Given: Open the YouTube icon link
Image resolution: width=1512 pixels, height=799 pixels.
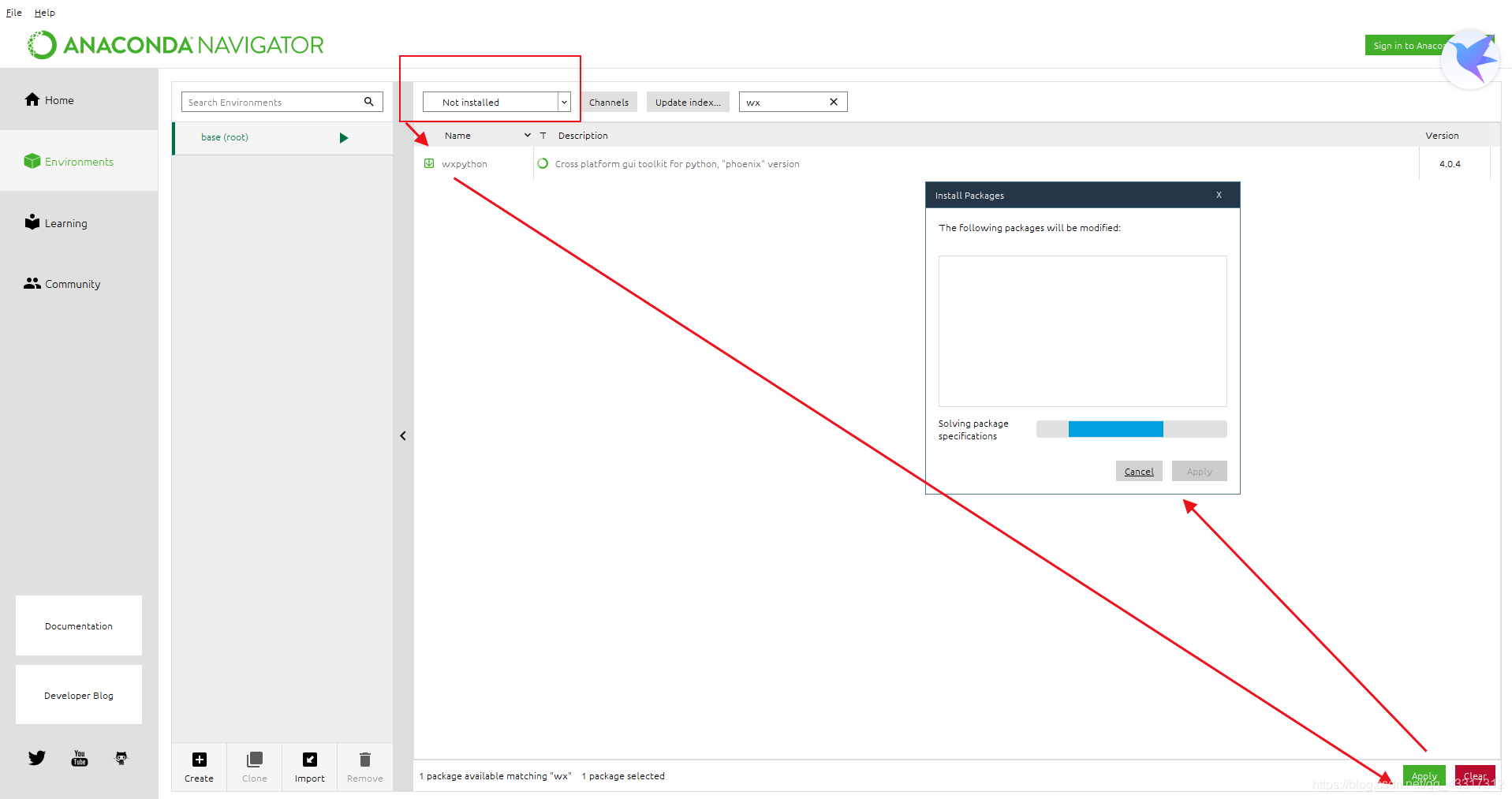Looking at the screenshot, I should (x=80, y=758).
